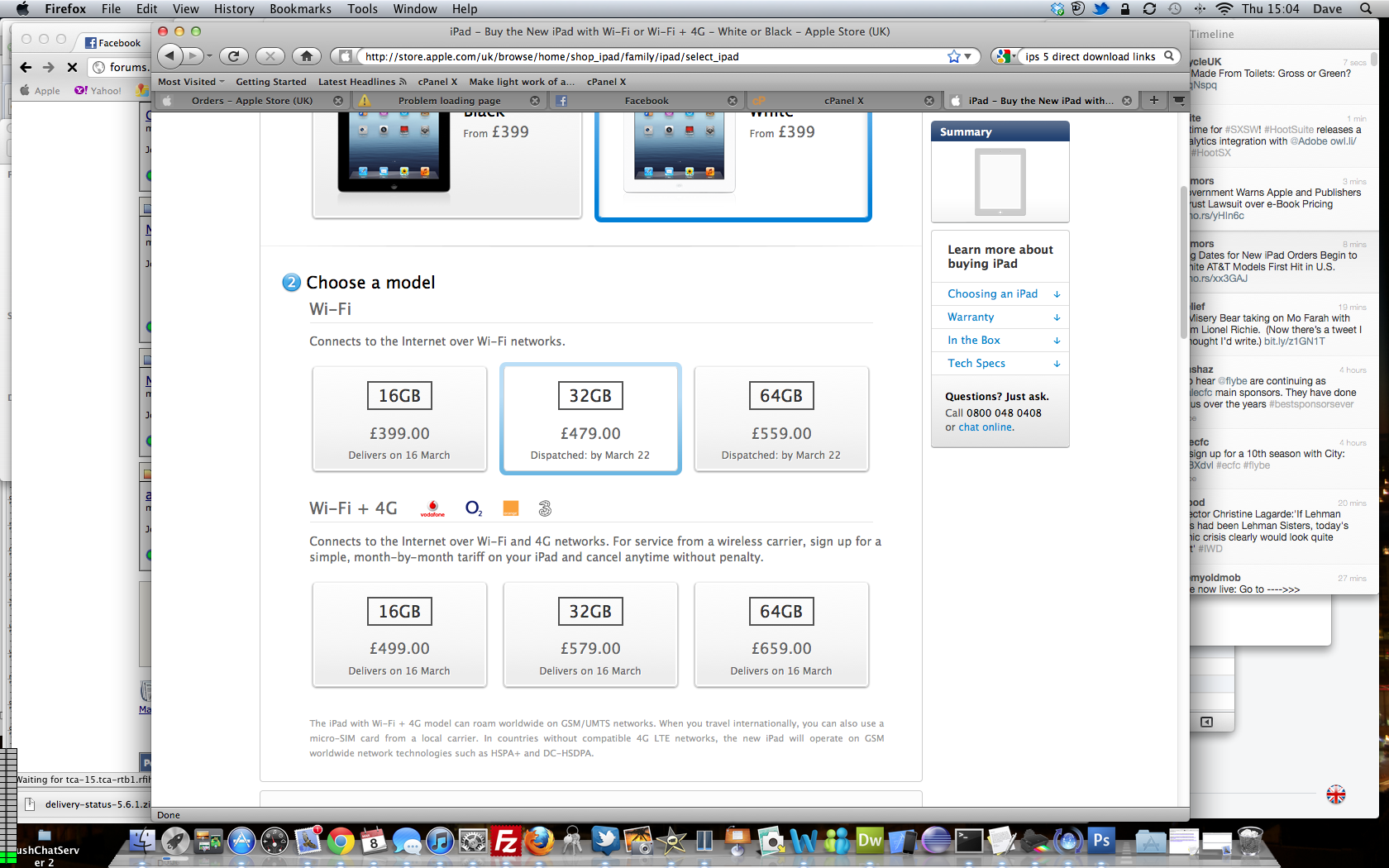Viewport: 1389px width, 868px height.
Task: Open the list all tabs dropdown
Action: [1179, 100]
